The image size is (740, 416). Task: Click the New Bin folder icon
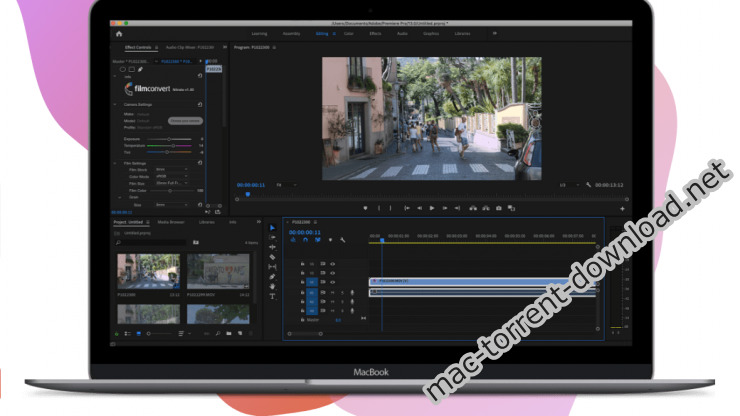(x=228, y=332)
